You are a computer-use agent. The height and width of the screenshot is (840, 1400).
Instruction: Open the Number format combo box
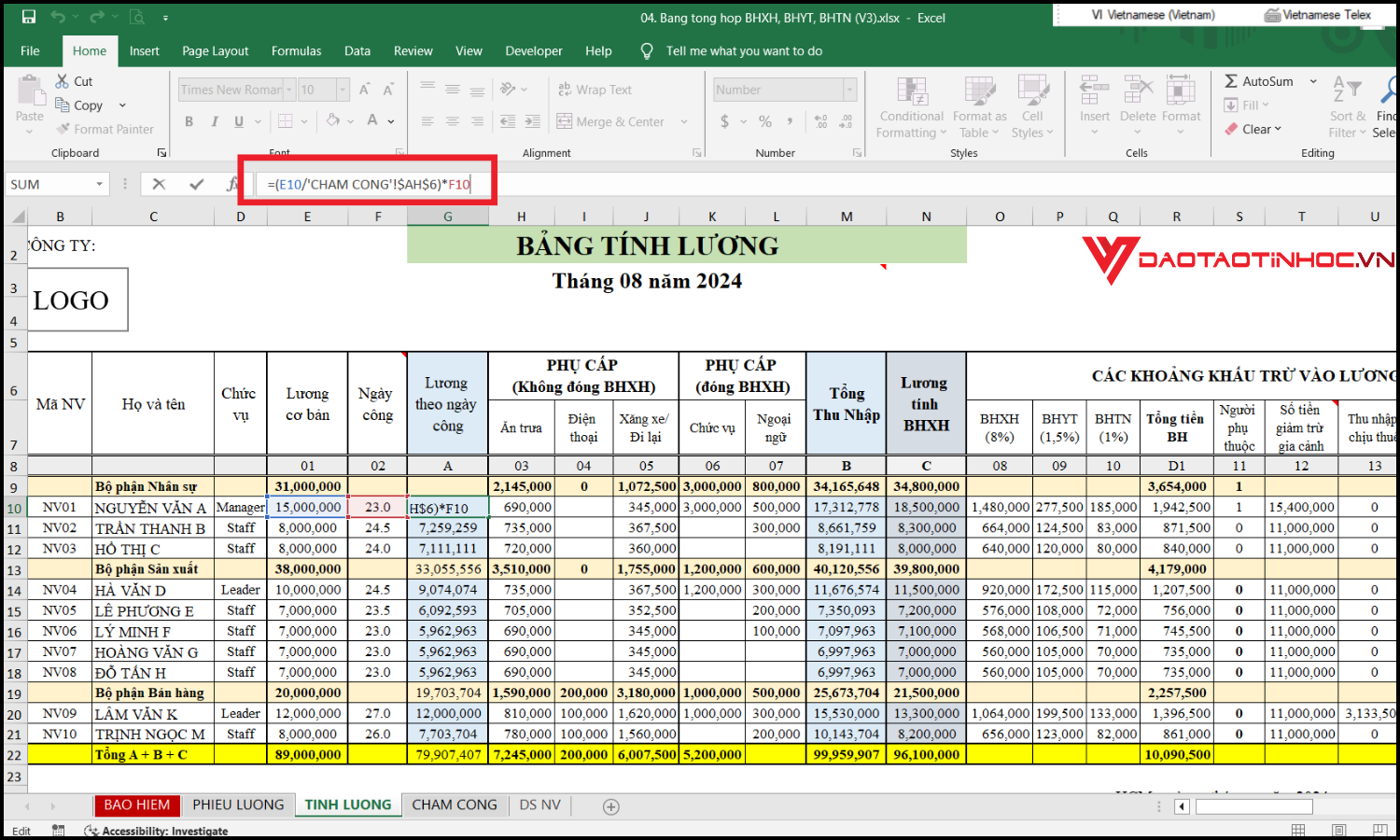pyautogui.click(x=784, y=90)
